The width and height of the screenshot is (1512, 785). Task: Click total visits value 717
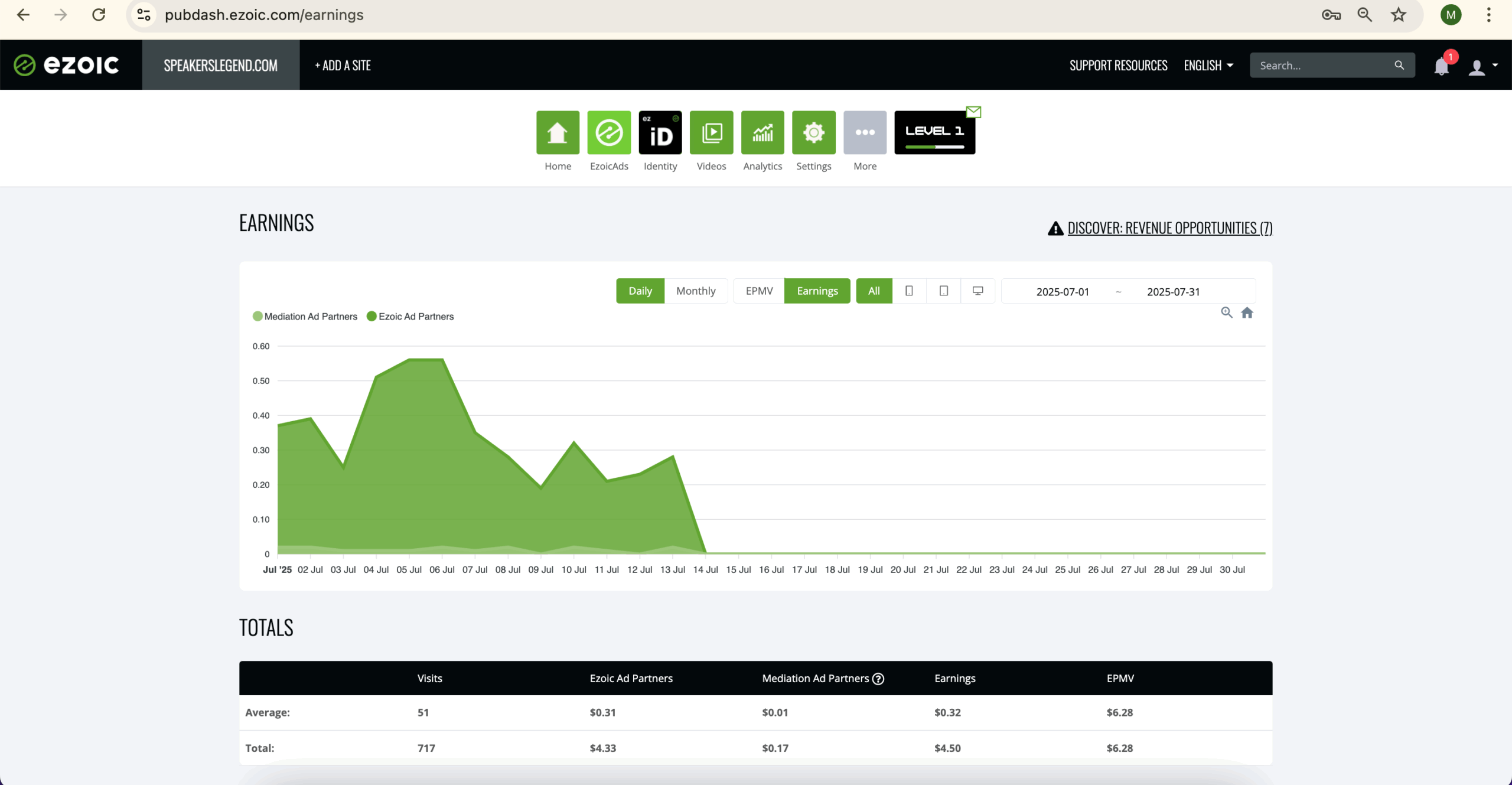coord(426,748)
